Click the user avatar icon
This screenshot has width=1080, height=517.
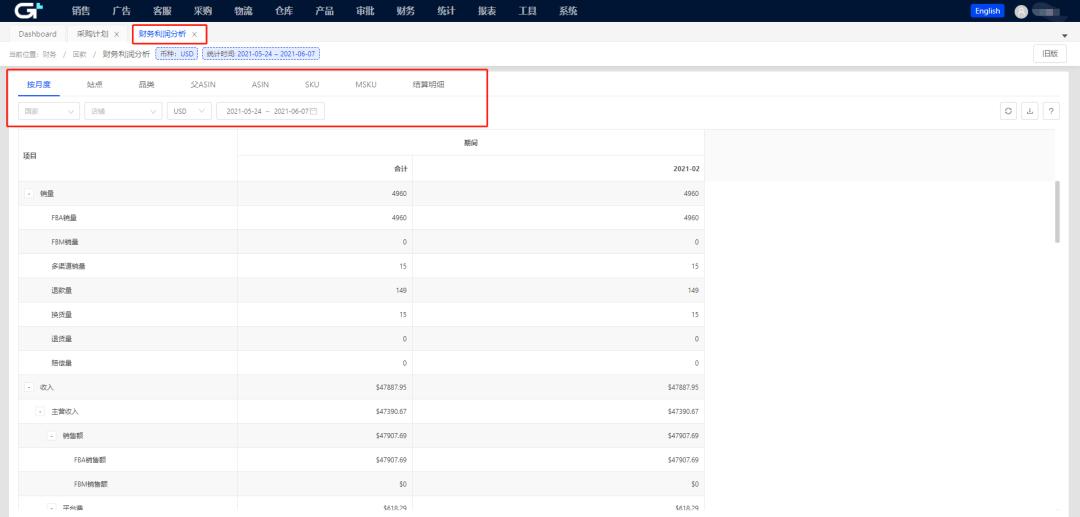pyautogui.click(x=1021, y=11)
